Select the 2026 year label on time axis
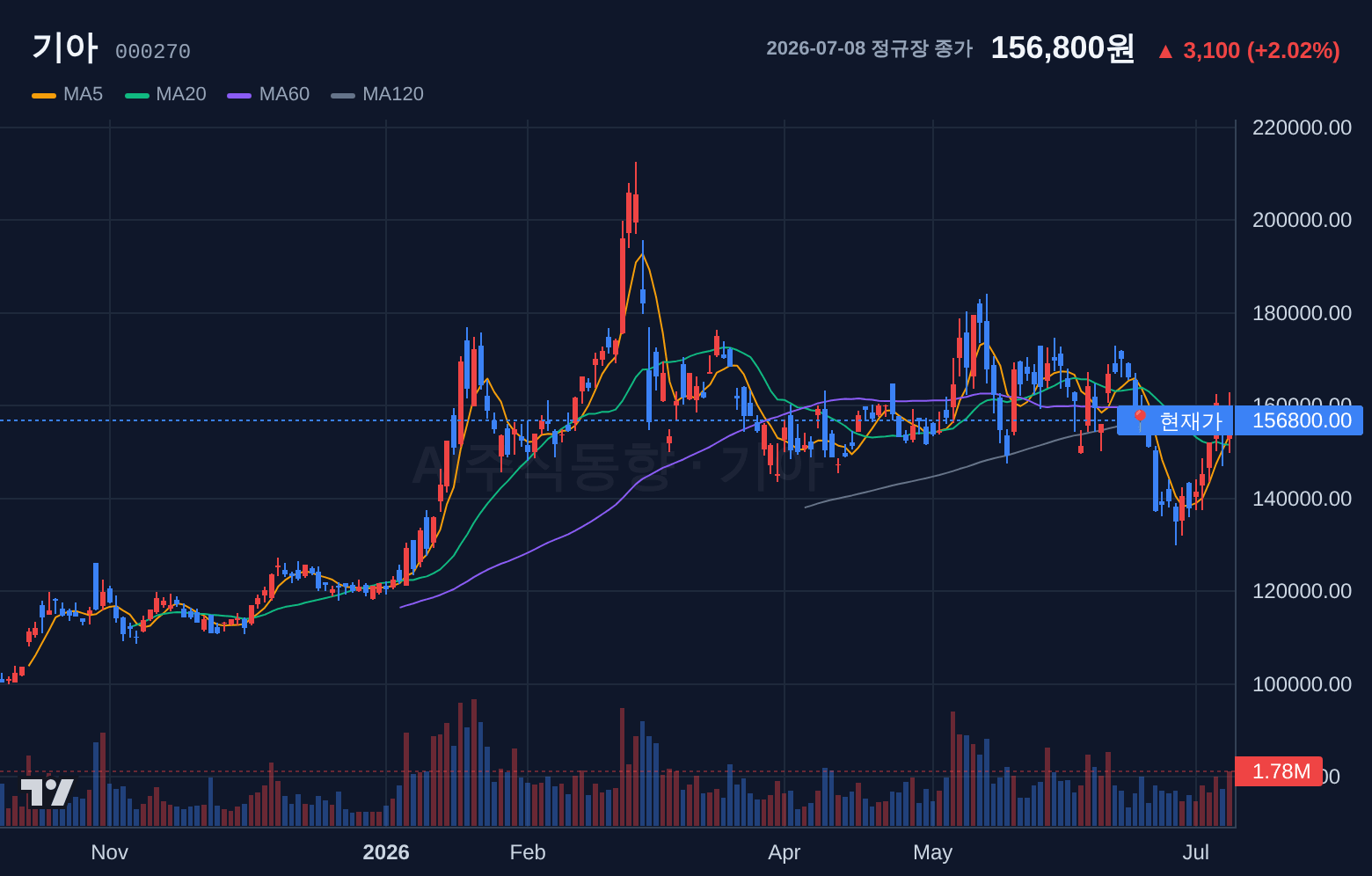 pos(386,852)
